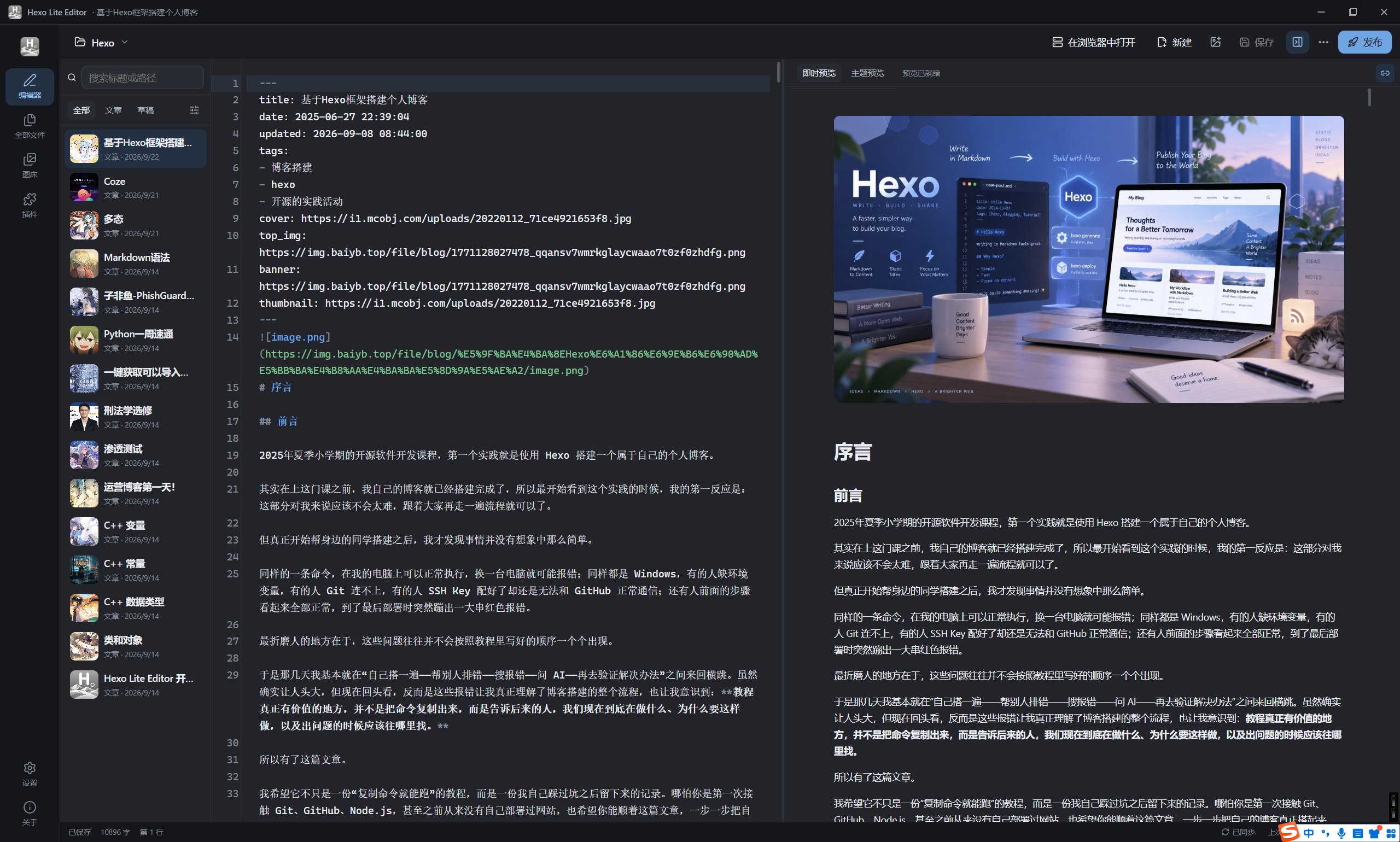Select the 基于Hexo框架搭建 article
Image resolution: width=1400 pixels, height=842 pixels.
[x=135, y=149]
